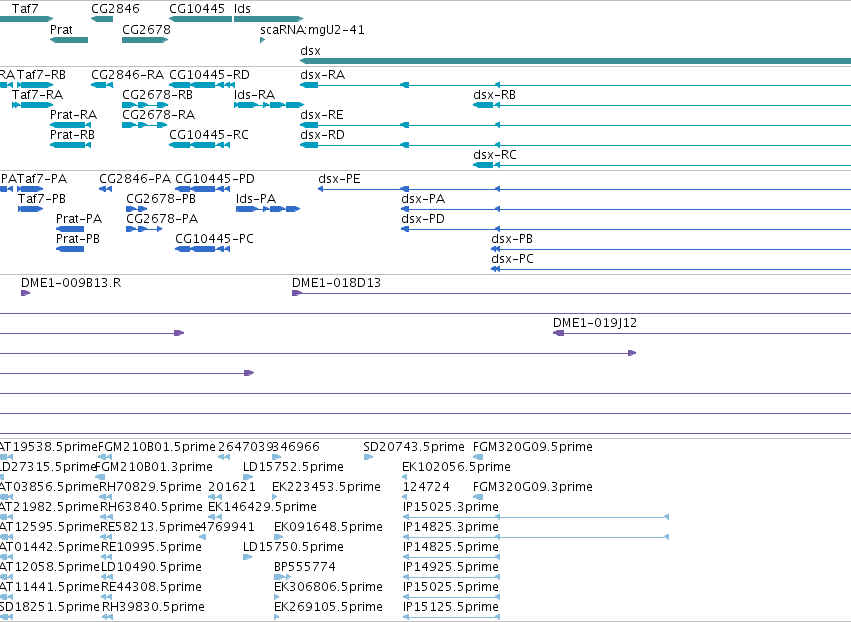Select the Taf7-PB protein label
Viewport: 851px width, 622px height.
tap(42, 199)
